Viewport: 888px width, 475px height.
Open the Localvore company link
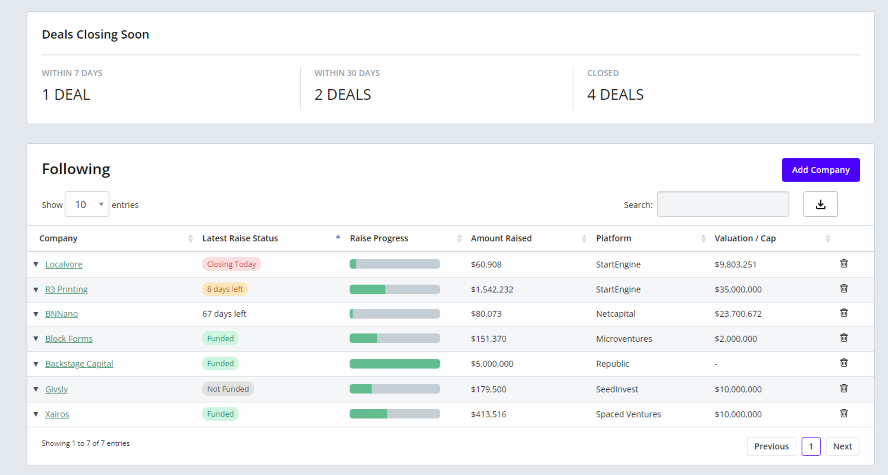63,264
